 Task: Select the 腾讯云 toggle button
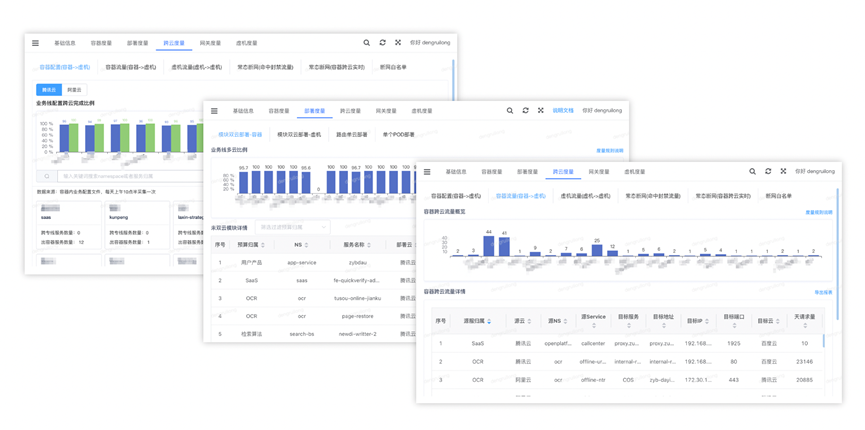tap(49, 90)
